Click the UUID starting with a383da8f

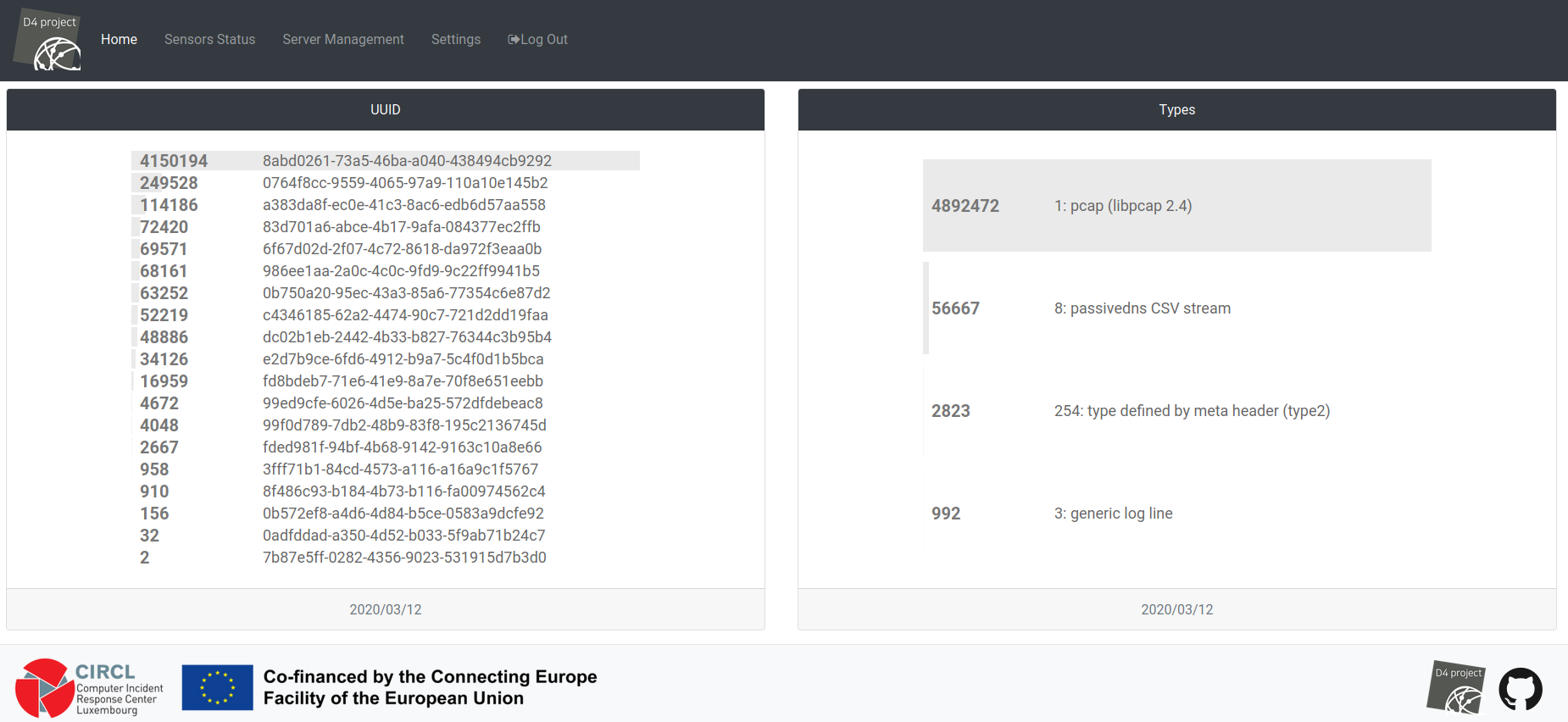(403, 205)
